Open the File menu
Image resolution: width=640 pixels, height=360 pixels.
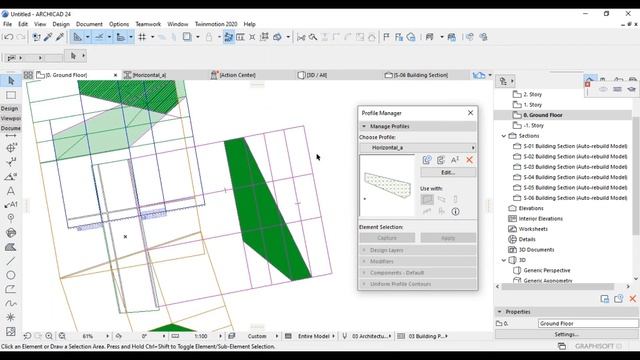(7, 24)
